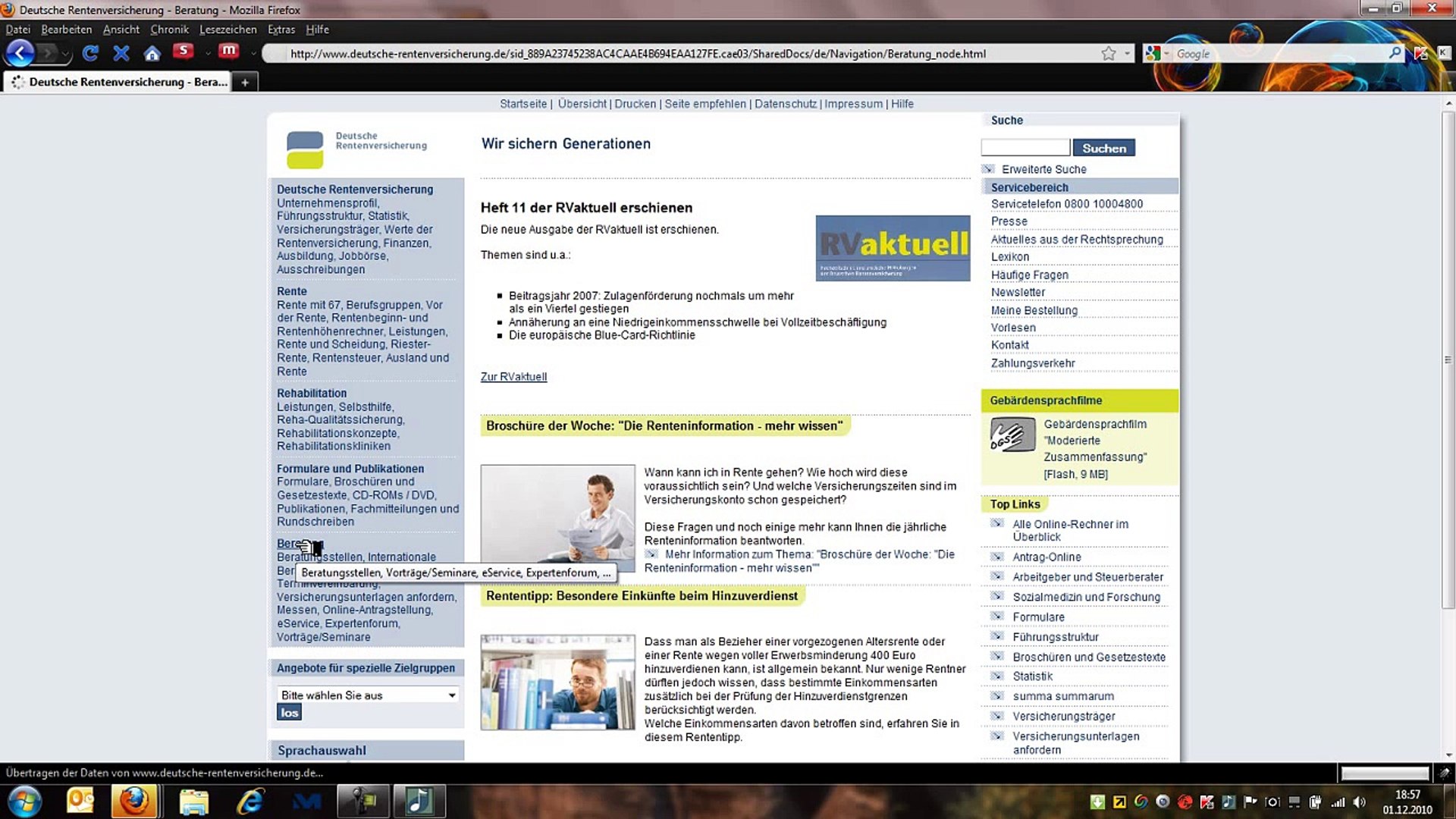Click the network signal icon in tray
The height and width of the screenshot is (819, 1456).
point(1338,802)
